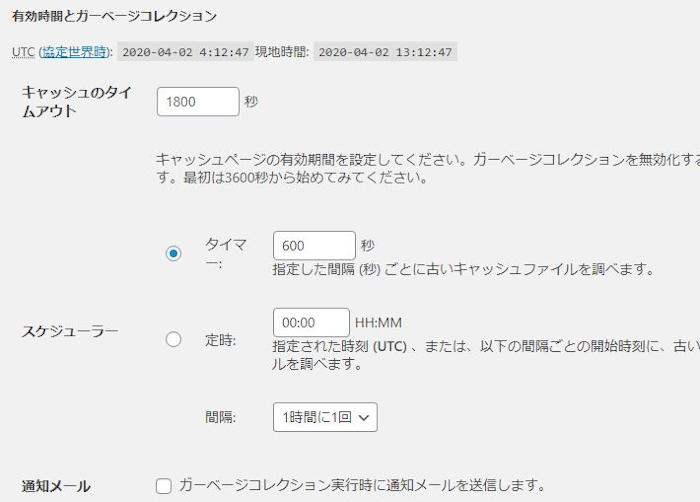
Task: Select the UTC timestamp 2020-04-02 4:12:47
Action: pos(185,52)
